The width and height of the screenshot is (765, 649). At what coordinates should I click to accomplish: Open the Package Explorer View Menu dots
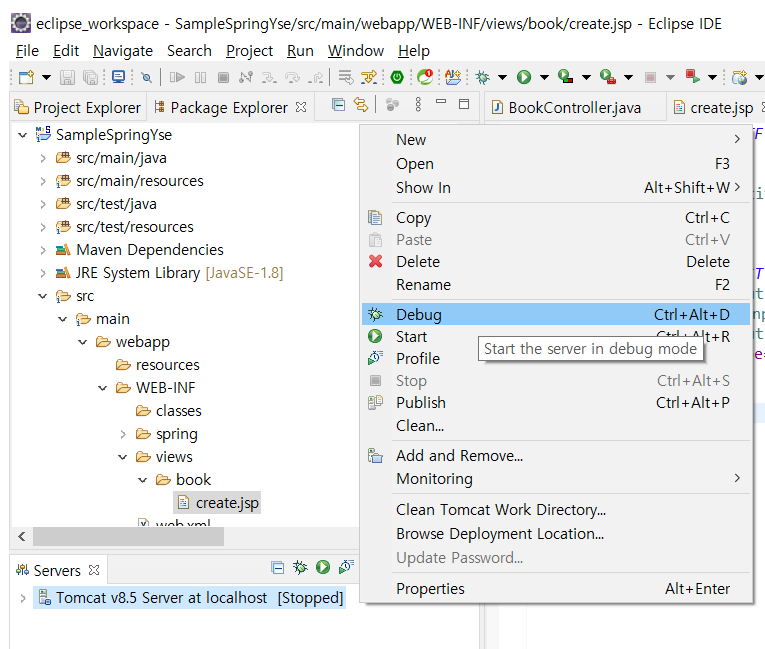418,104
